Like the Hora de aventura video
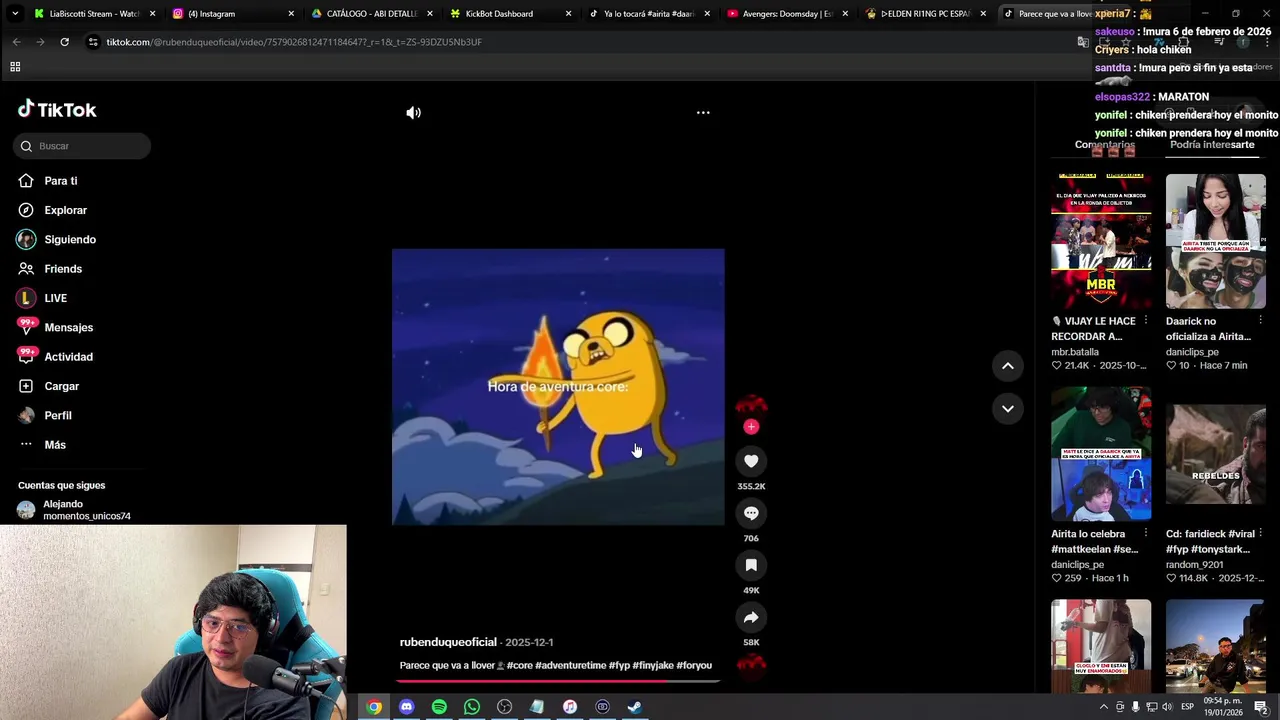The height and width of the screenshot is (720, 1280). pyautogui.click(x=751, y=461)
